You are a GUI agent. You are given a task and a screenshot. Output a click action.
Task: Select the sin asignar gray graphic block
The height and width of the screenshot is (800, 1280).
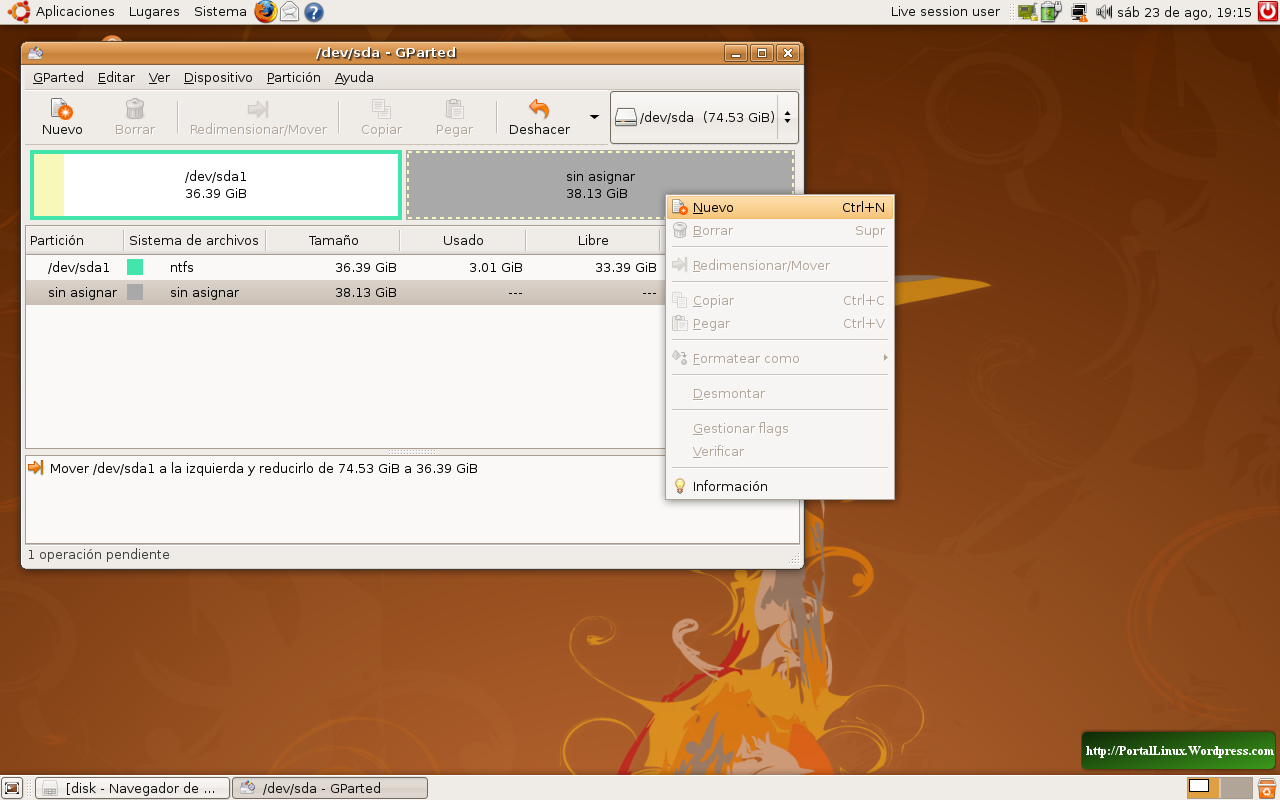click(x=600, y=185)
